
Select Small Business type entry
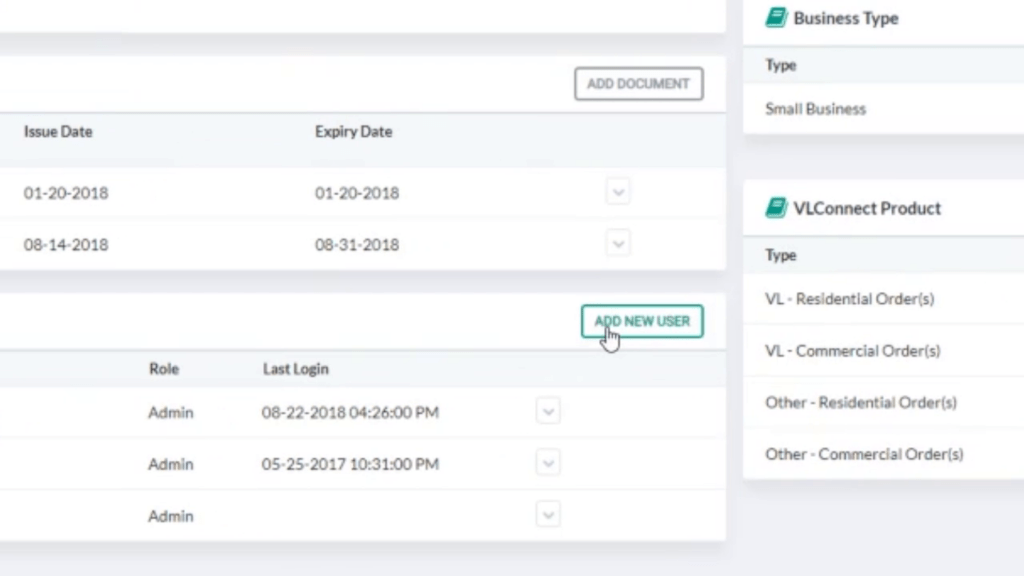(x=816, y=108)
